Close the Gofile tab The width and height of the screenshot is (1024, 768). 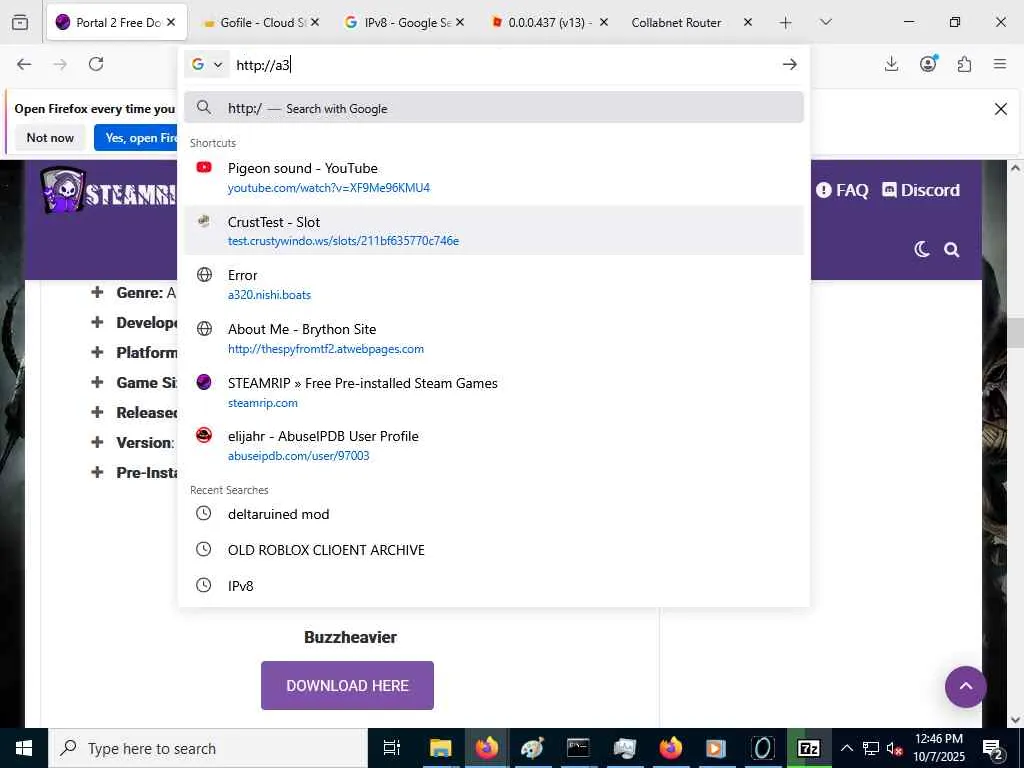315,22
